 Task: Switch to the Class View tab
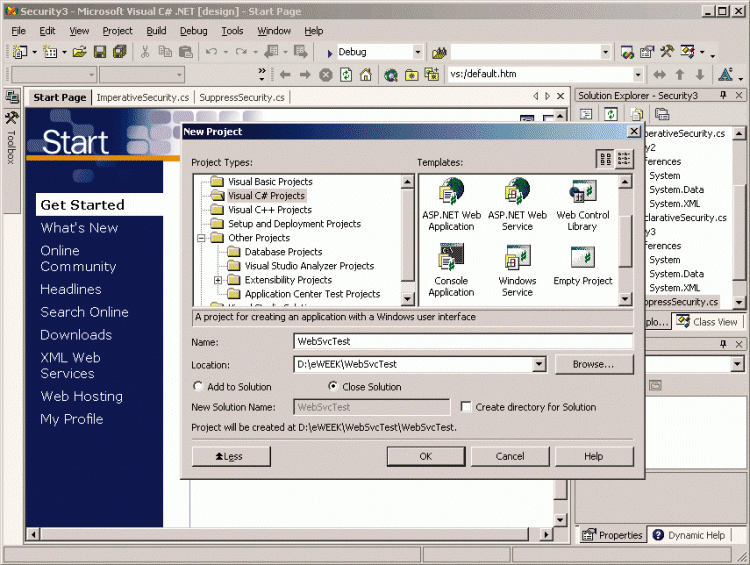click(x=707, y=322)
